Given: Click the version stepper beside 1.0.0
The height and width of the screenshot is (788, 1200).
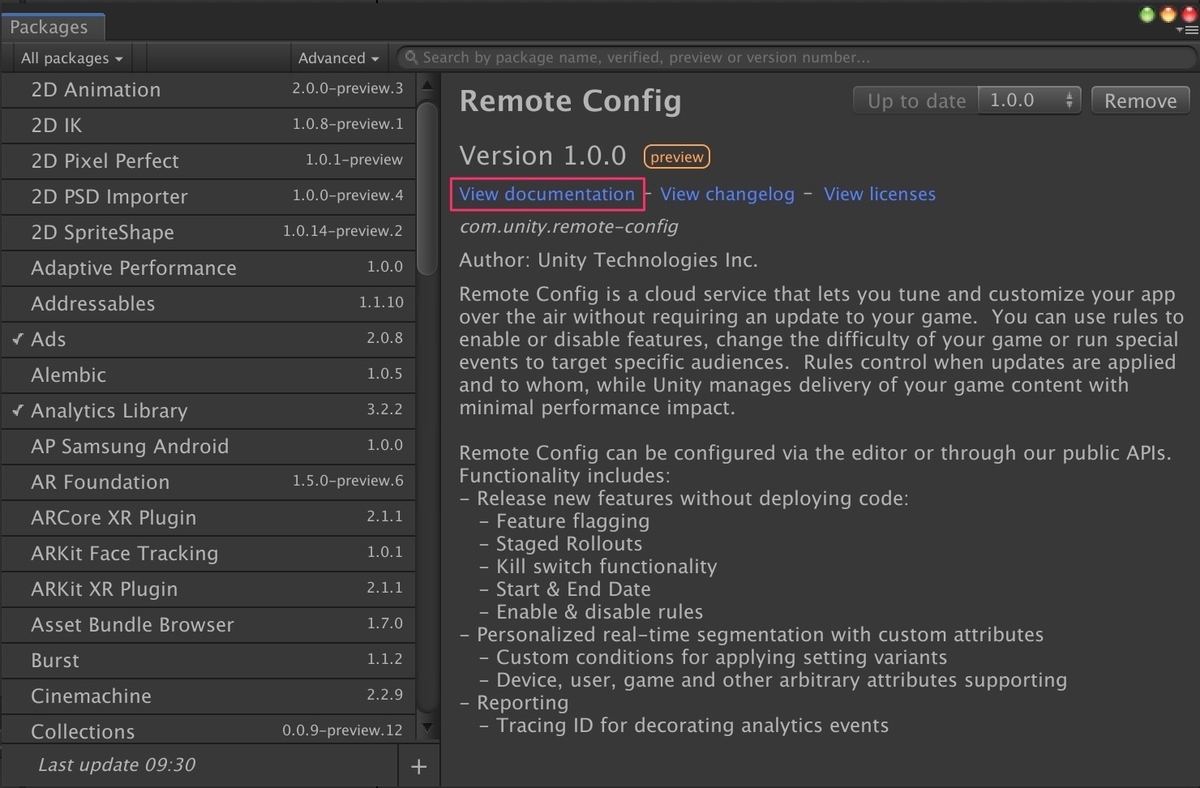Looking at the screenshot, I should [x=1069, y=99].
